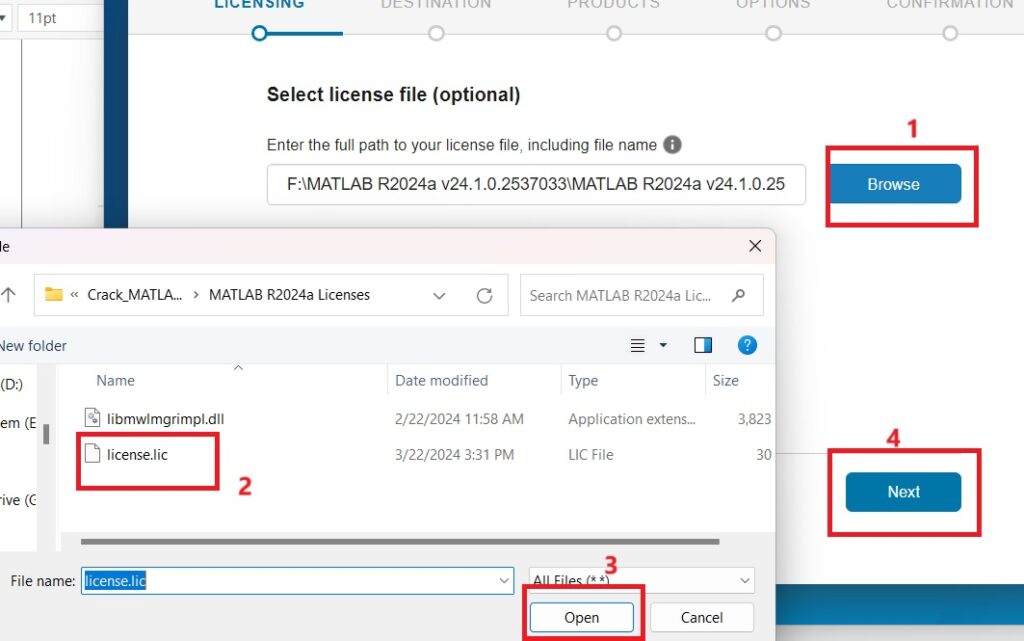
Task: Switch to the DESTINATION wizard step
Action: pyautogui.click(x=436, y=33)
